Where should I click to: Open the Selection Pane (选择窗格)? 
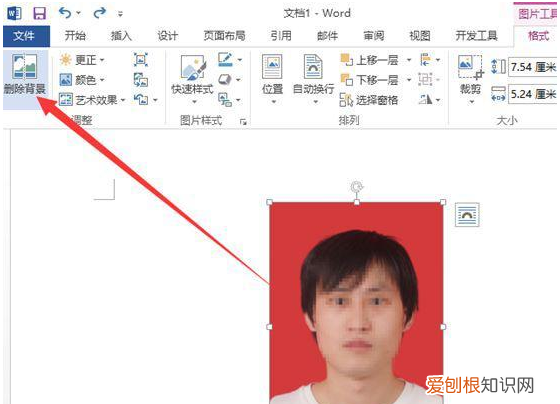point(369,100)
